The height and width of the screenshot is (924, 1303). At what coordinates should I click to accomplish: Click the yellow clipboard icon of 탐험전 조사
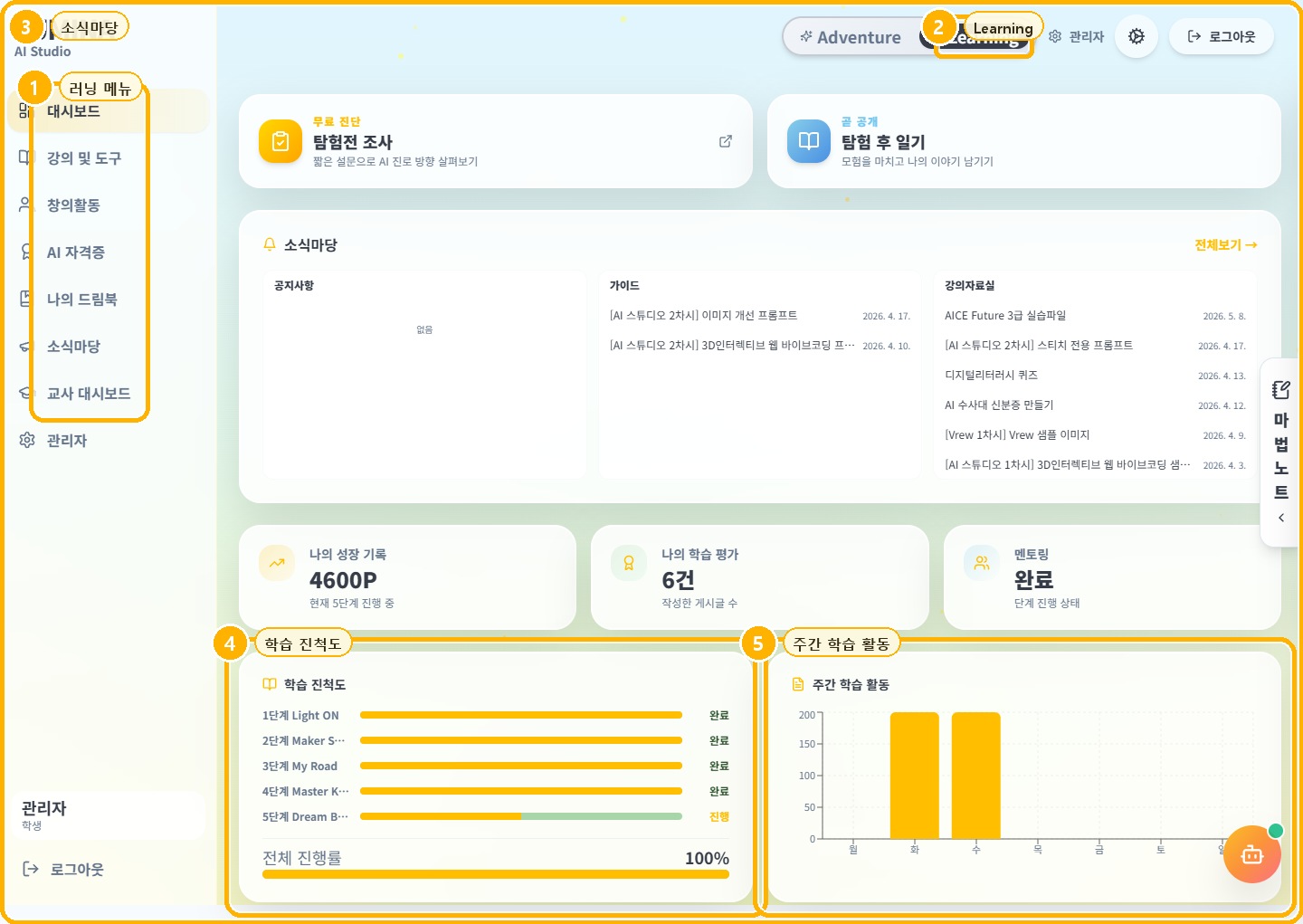click(281, 141)
